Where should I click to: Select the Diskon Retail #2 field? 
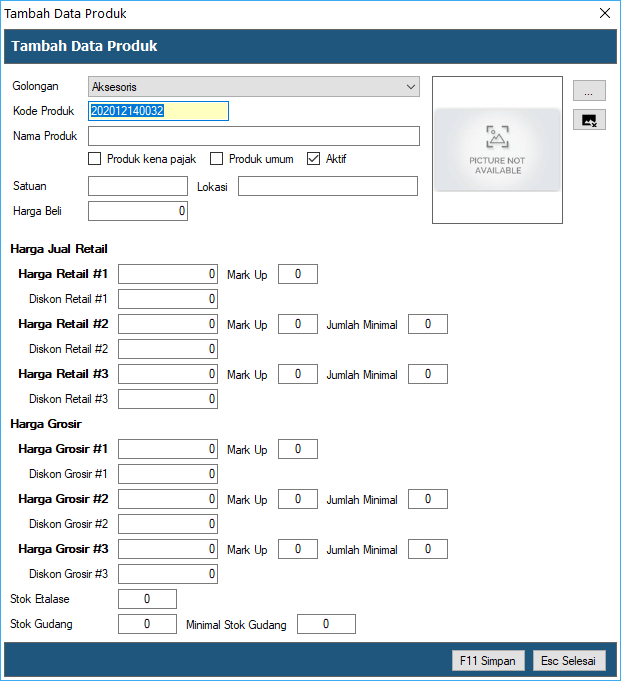click(167, 349)
